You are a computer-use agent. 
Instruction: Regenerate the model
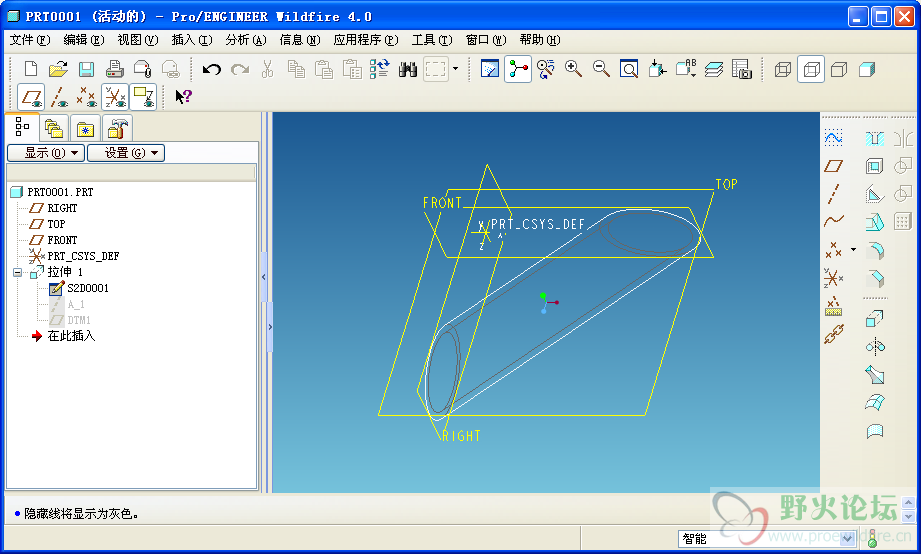[x=379, y=69]
